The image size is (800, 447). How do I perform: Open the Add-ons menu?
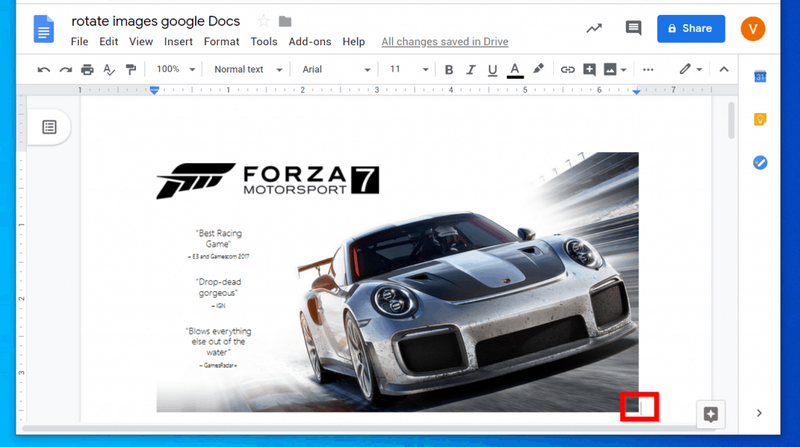(310, 42)
